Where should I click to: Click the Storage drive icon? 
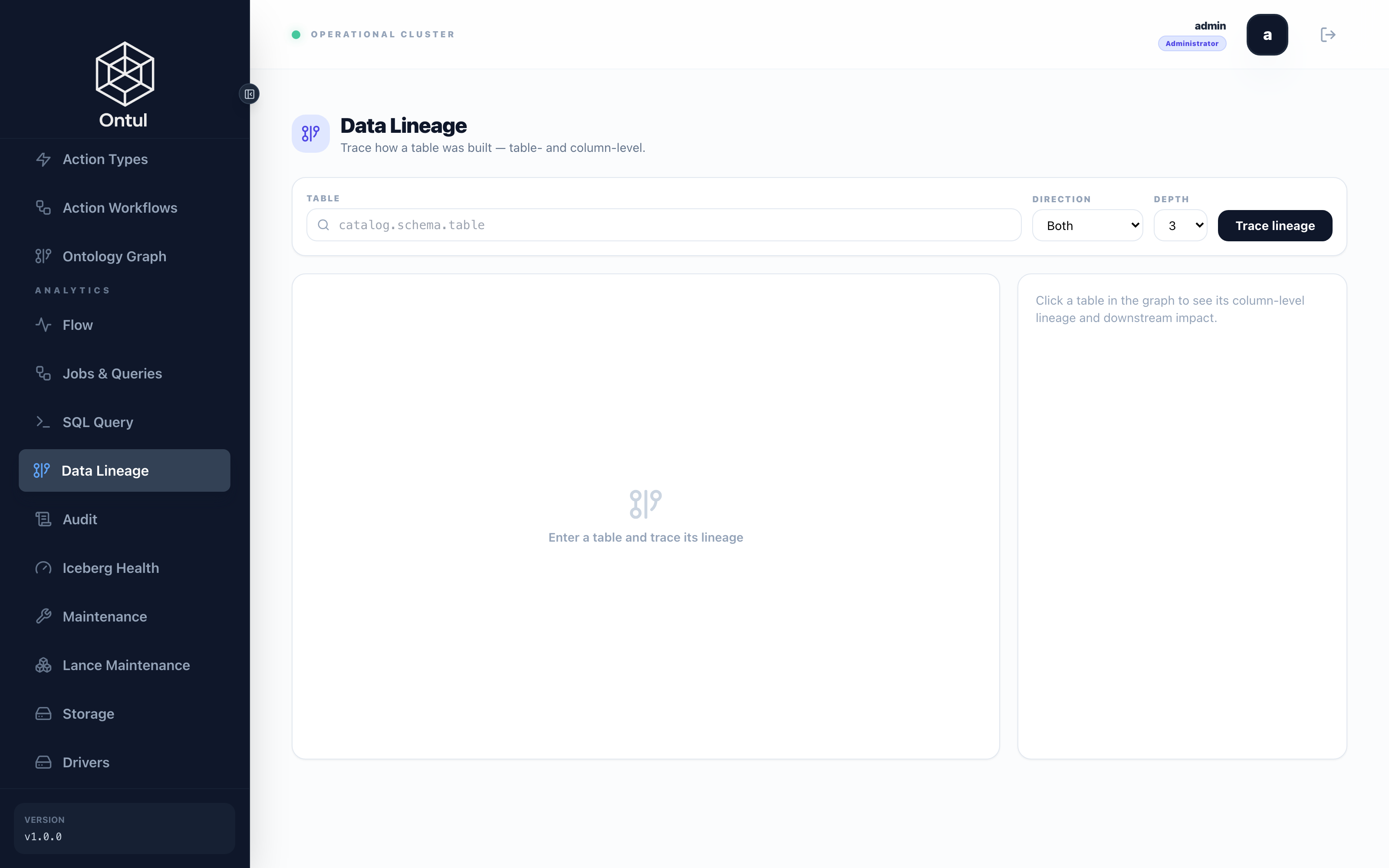[x=43, y=714]
